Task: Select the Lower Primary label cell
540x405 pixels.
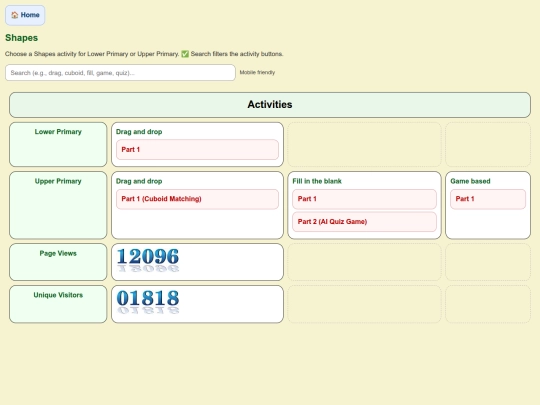Action: [58, 144]
